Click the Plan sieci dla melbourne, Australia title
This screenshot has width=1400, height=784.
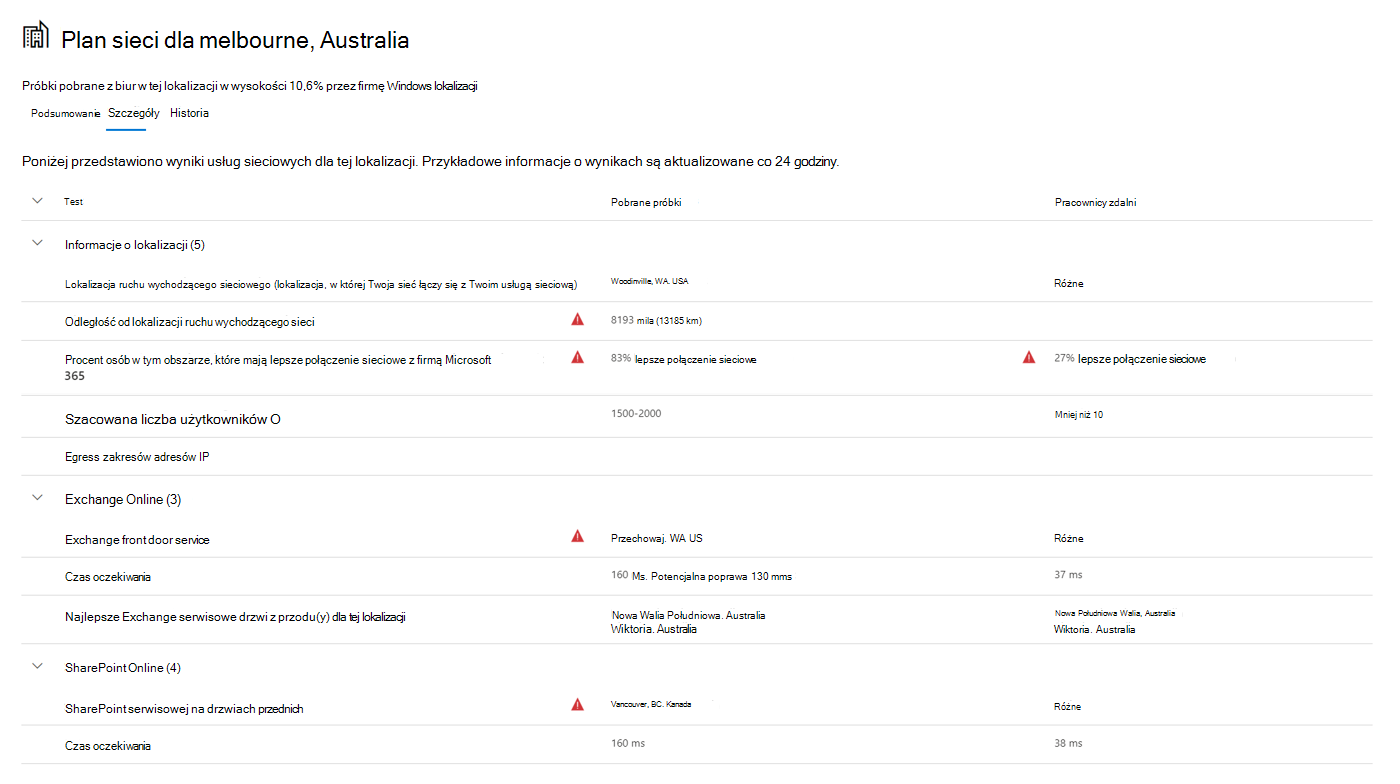coord(235,40)
